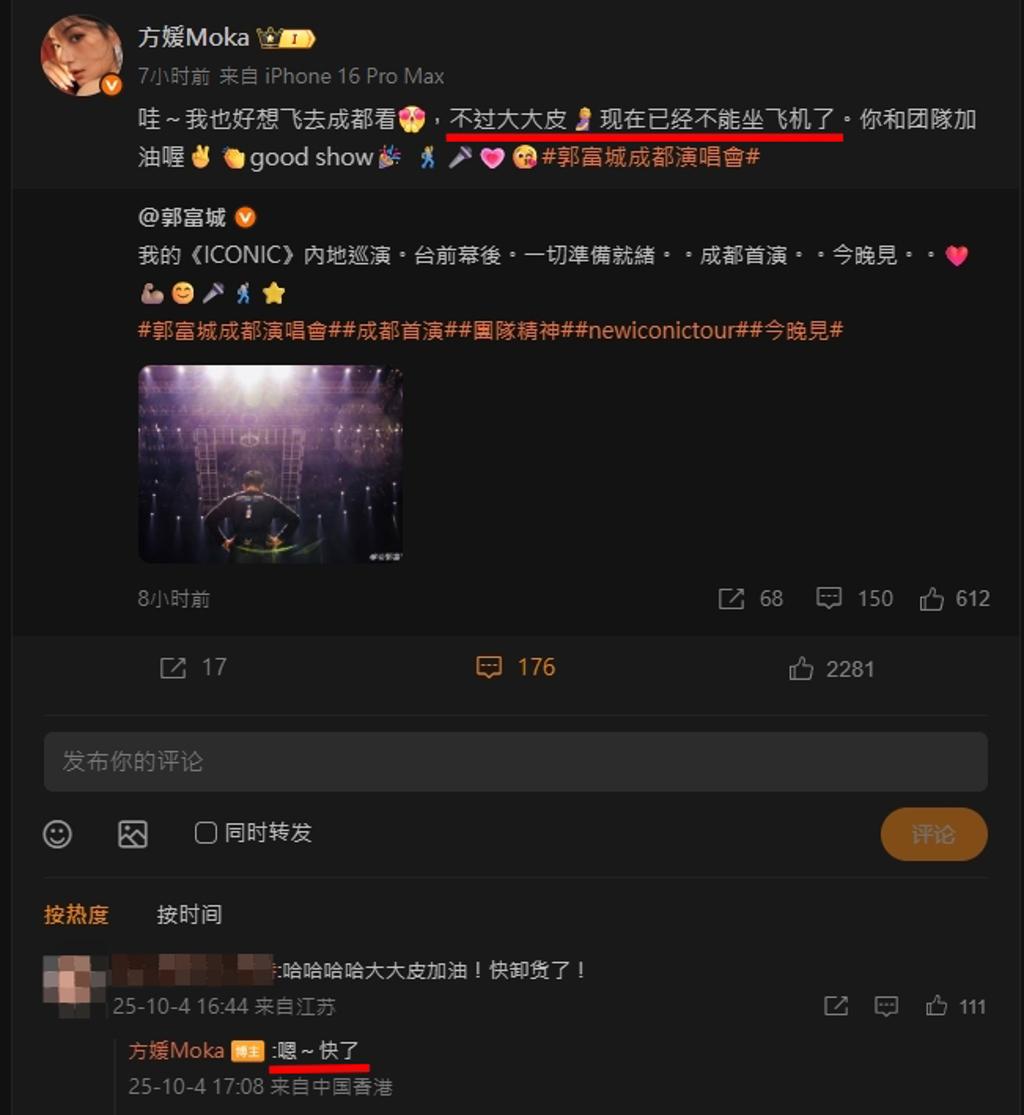Click the repost icon showing 68
The image size is (1024, 1115).
click(x=730, y=599)
